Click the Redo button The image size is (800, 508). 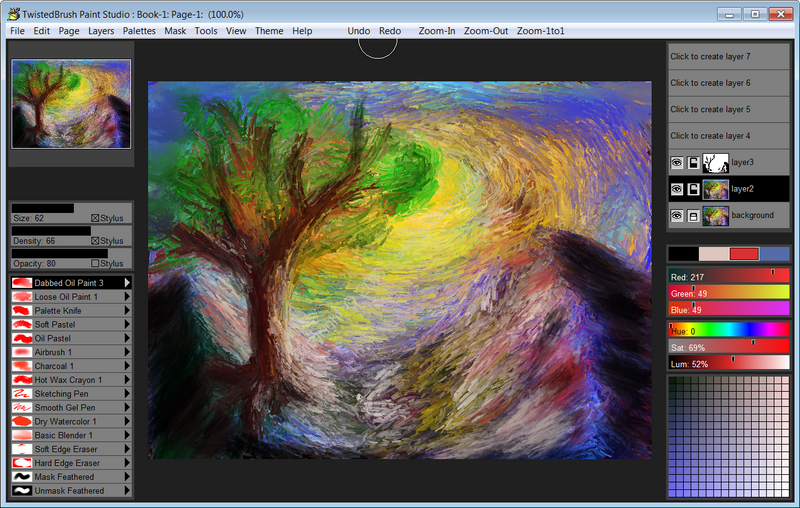pyautogui.click(x=390, y=31)
